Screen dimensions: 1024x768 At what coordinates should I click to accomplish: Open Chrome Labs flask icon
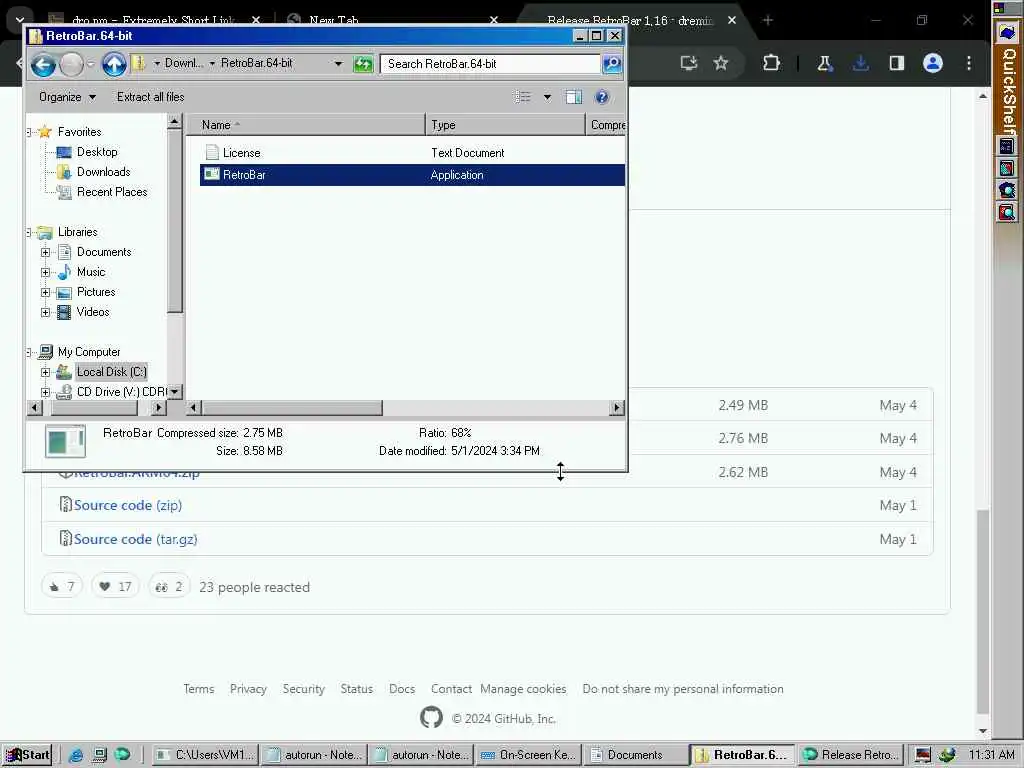824,63
